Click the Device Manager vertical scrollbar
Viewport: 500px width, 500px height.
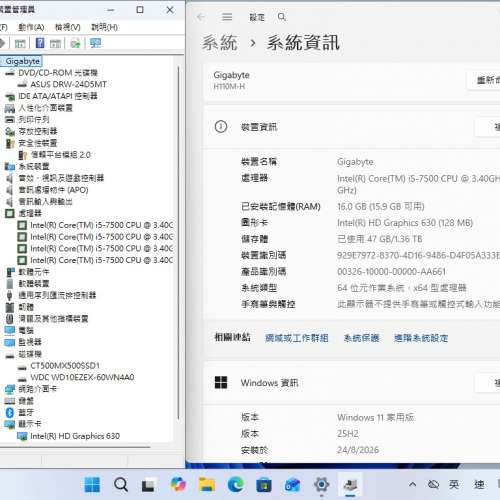coord(179,243)
